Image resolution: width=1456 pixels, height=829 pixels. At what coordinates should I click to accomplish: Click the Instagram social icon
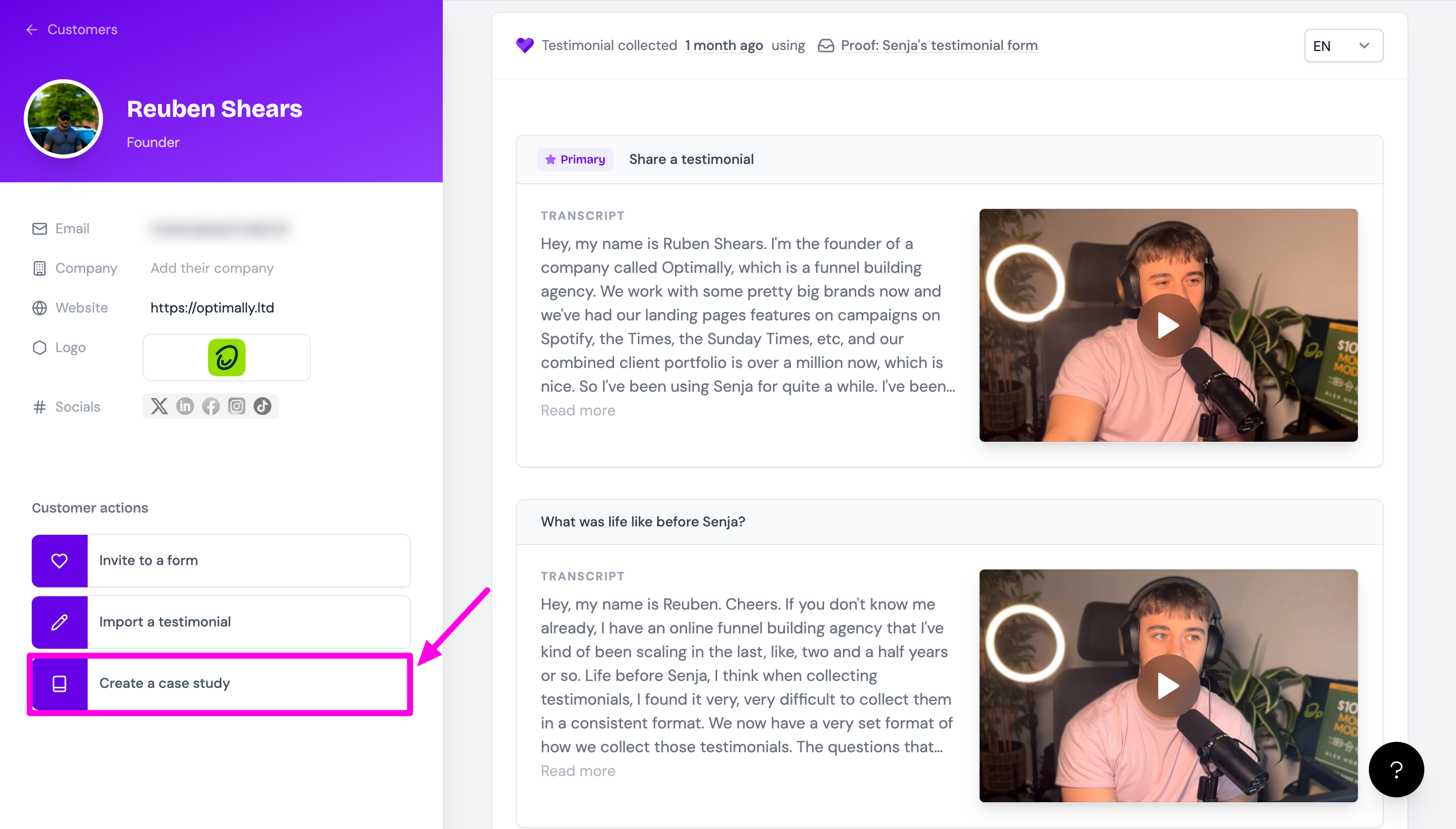coord(236,406)
